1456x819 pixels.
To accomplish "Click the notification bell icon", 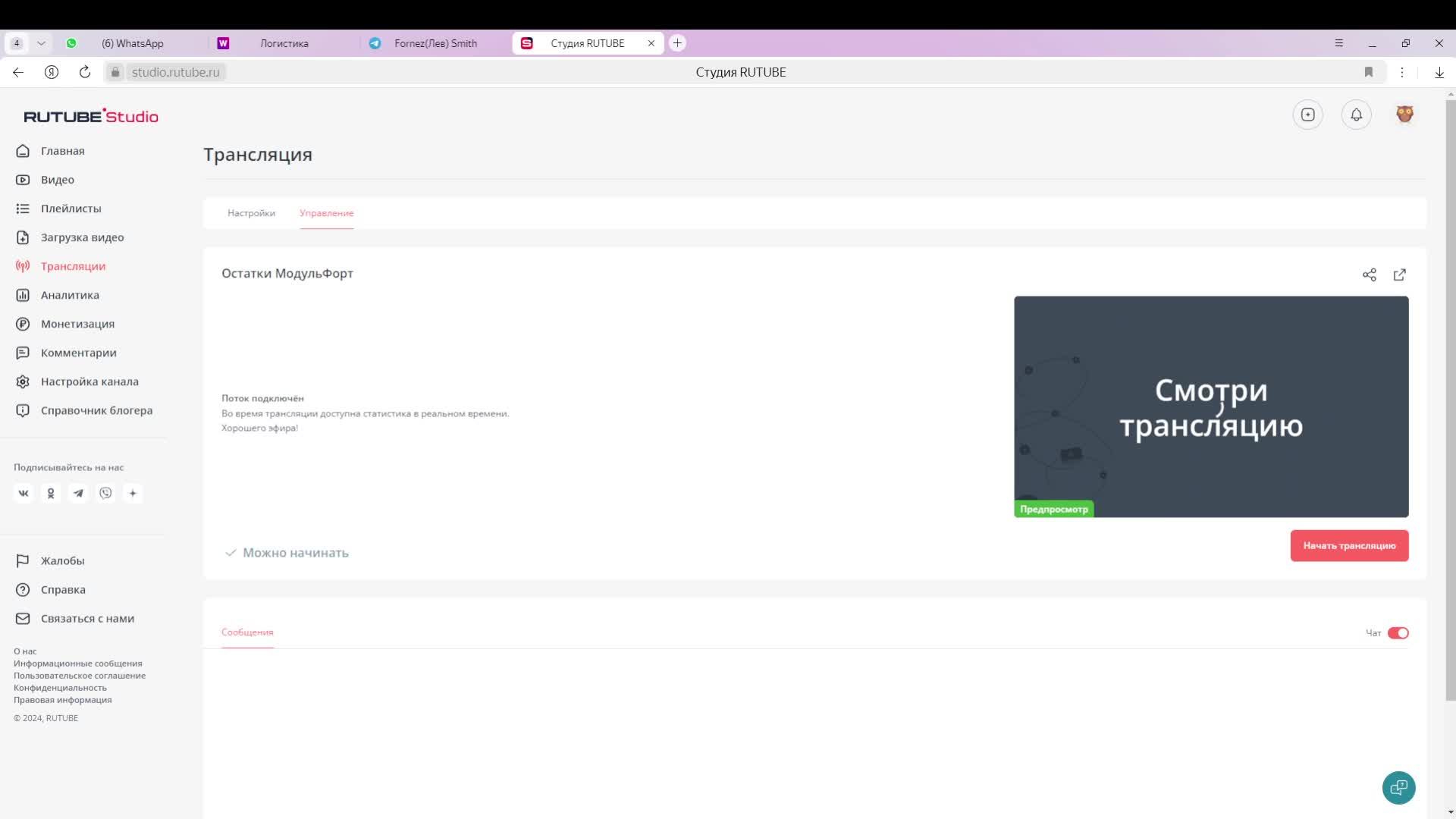I will tap(1357, 114).
